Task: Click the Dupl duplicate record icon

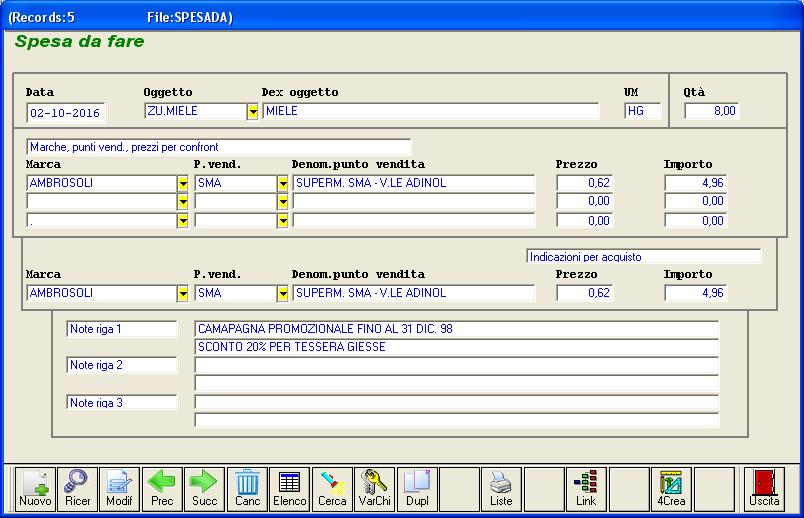Action: 417,489
